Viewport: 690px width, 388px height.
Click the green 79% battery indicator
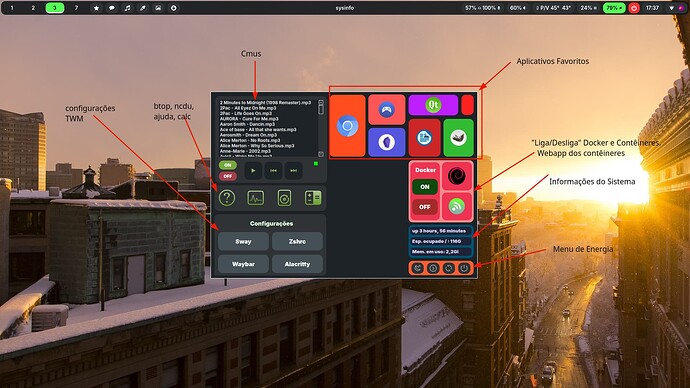pos(614,8)
